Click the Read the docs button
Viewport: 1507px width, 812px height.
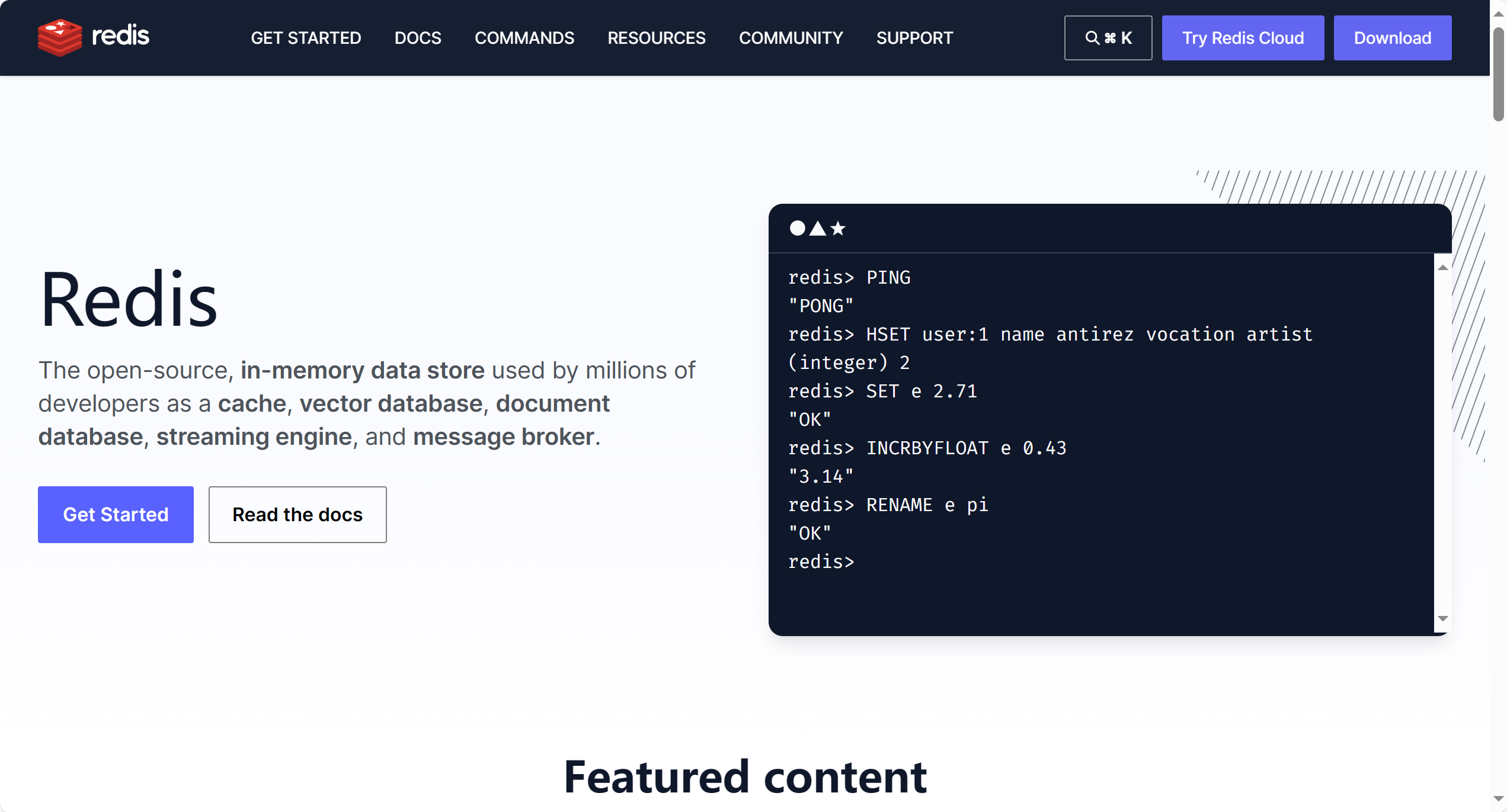pyautogui.click(x=297, y=514)
